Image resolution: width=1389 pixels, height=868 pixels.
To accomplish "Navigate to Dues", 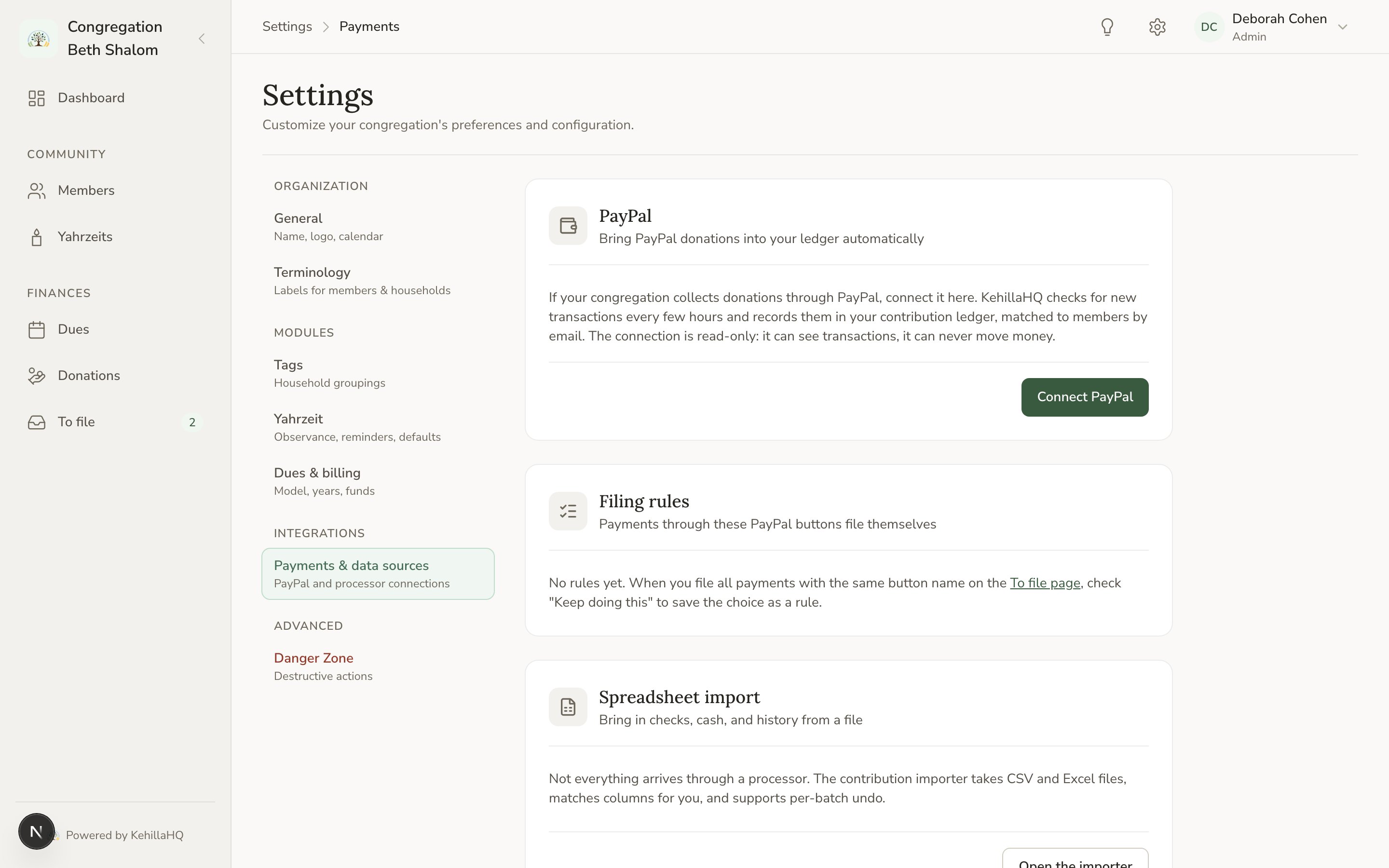I will pos(115,329).
